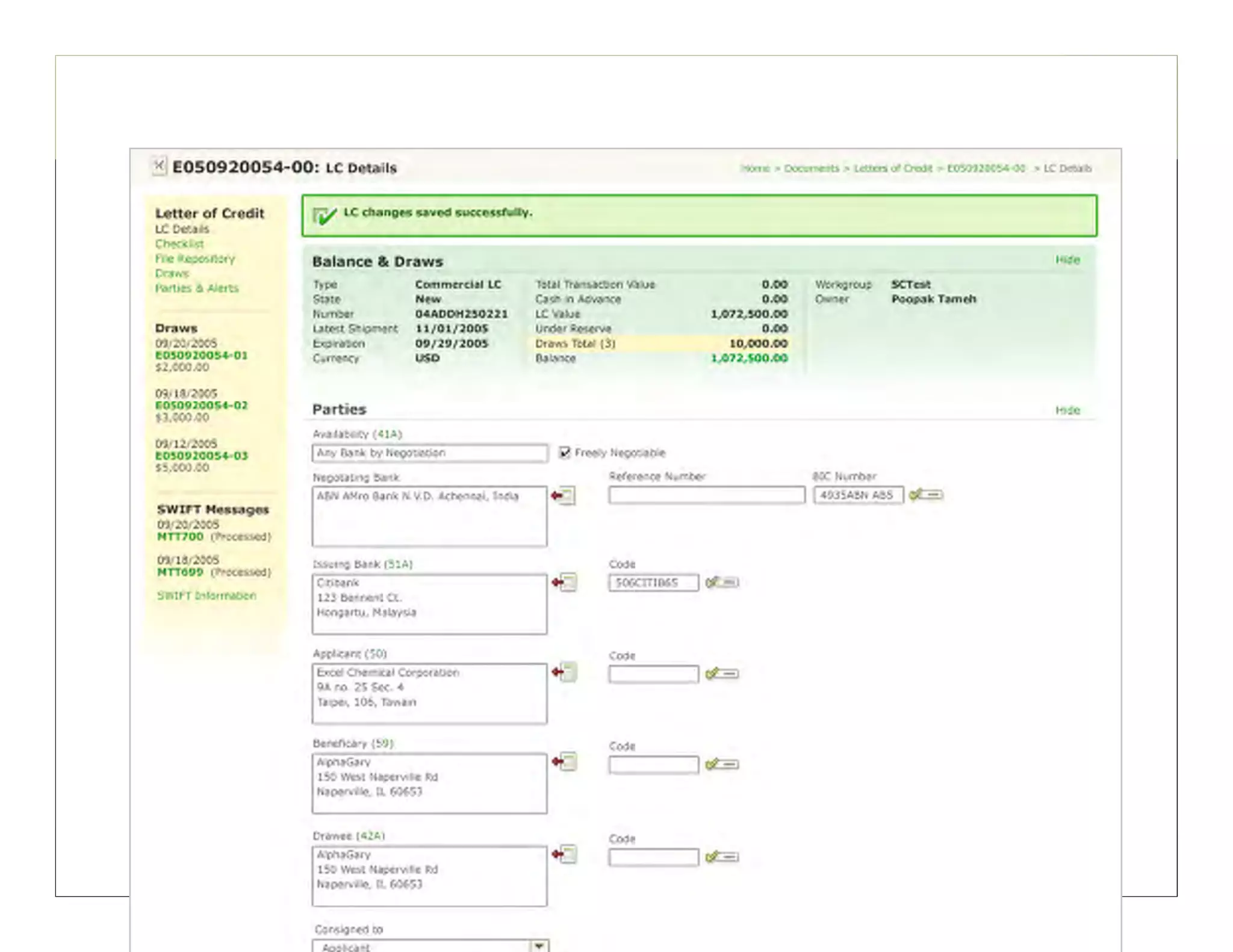This screenshot has height=952, width=1233.
Task: Open Checklist in the sidebar
Action: pos(179,244)
